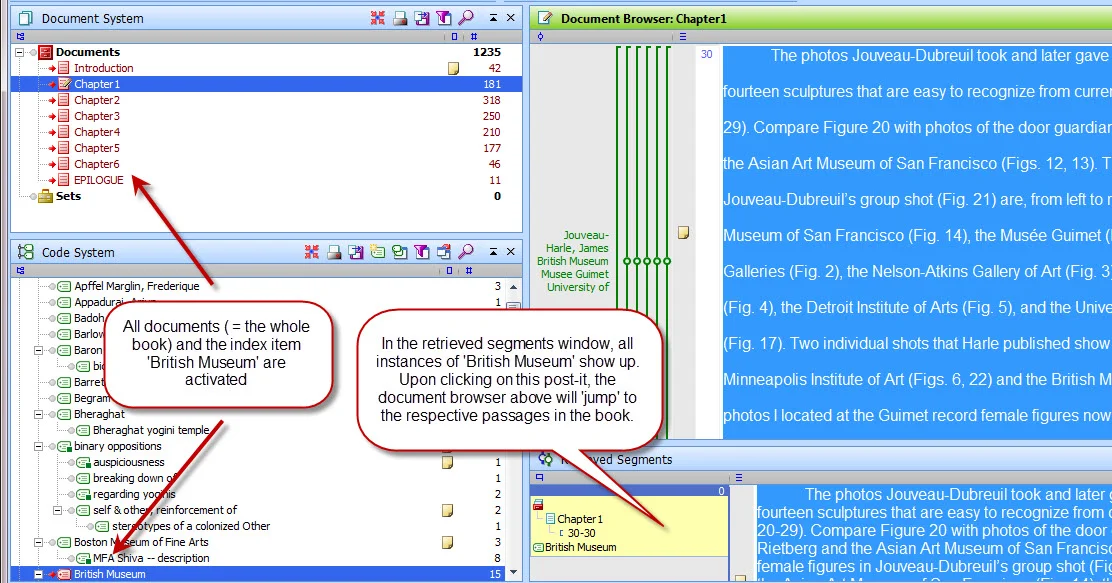Open the memo beside paragraph 30
Image resolution: width=1112 pixels, height=583 pixels.
684,232
